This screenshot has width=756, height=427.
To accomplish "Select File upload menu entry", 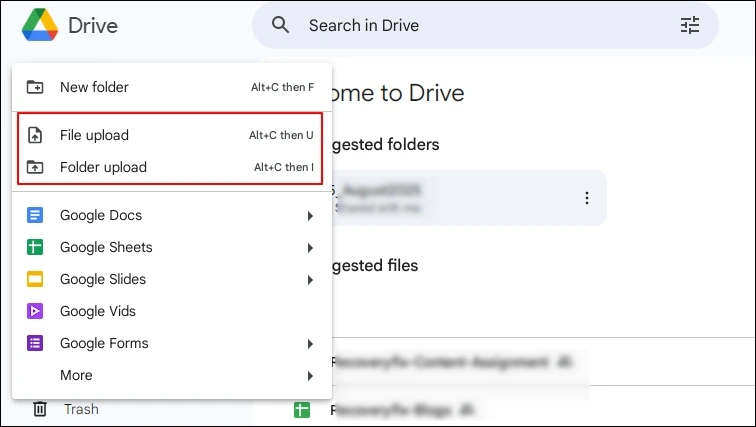I will (170, 135).
